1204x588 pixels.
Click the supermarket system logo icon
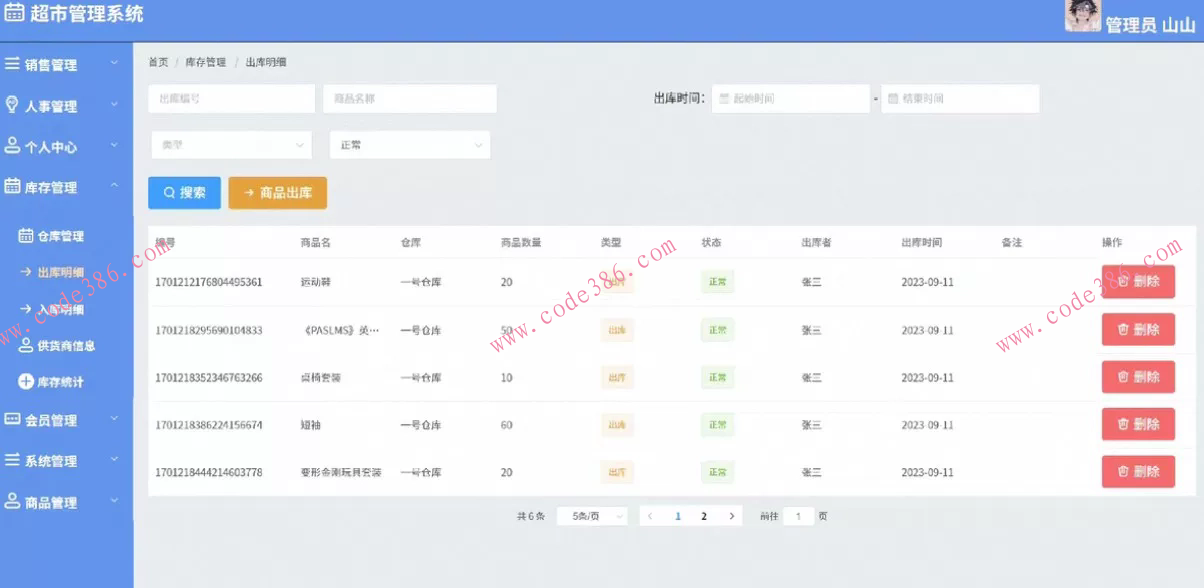tap(14, 14)
